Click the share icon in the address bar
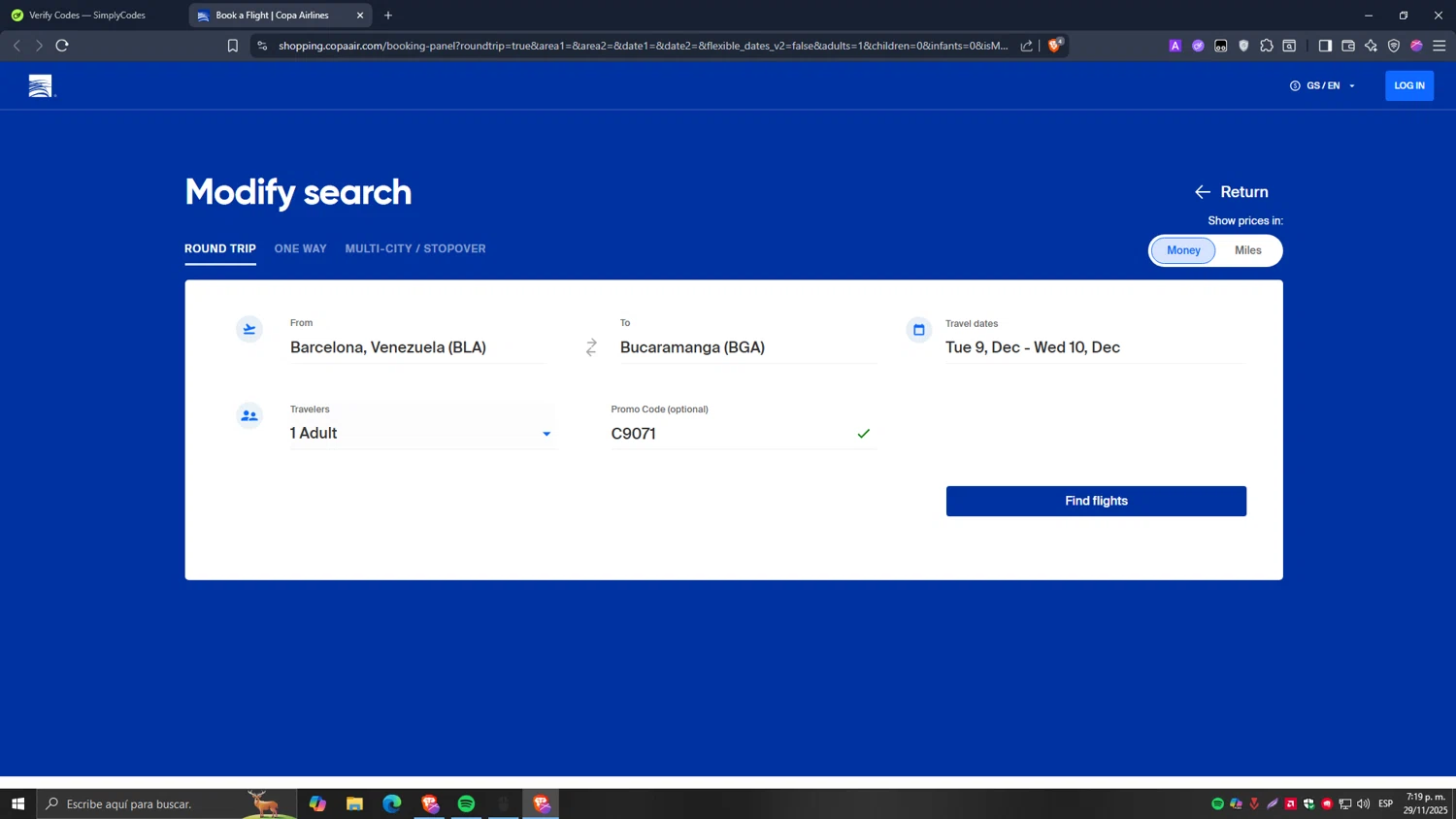1456x819 pixels. click(x=1026, y=46)
